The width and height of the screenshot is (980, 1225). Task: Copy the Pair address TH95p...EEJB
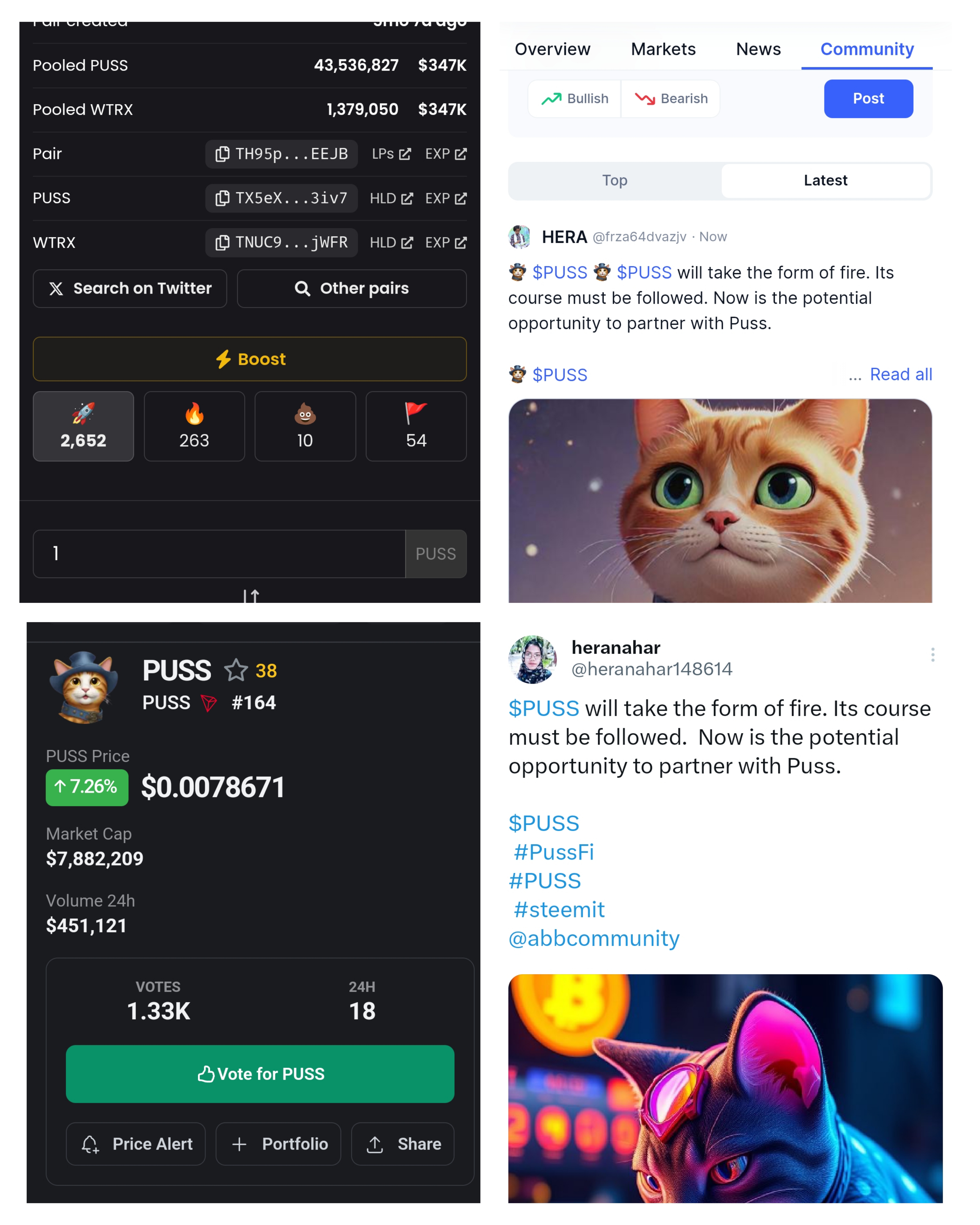(281, 154)
